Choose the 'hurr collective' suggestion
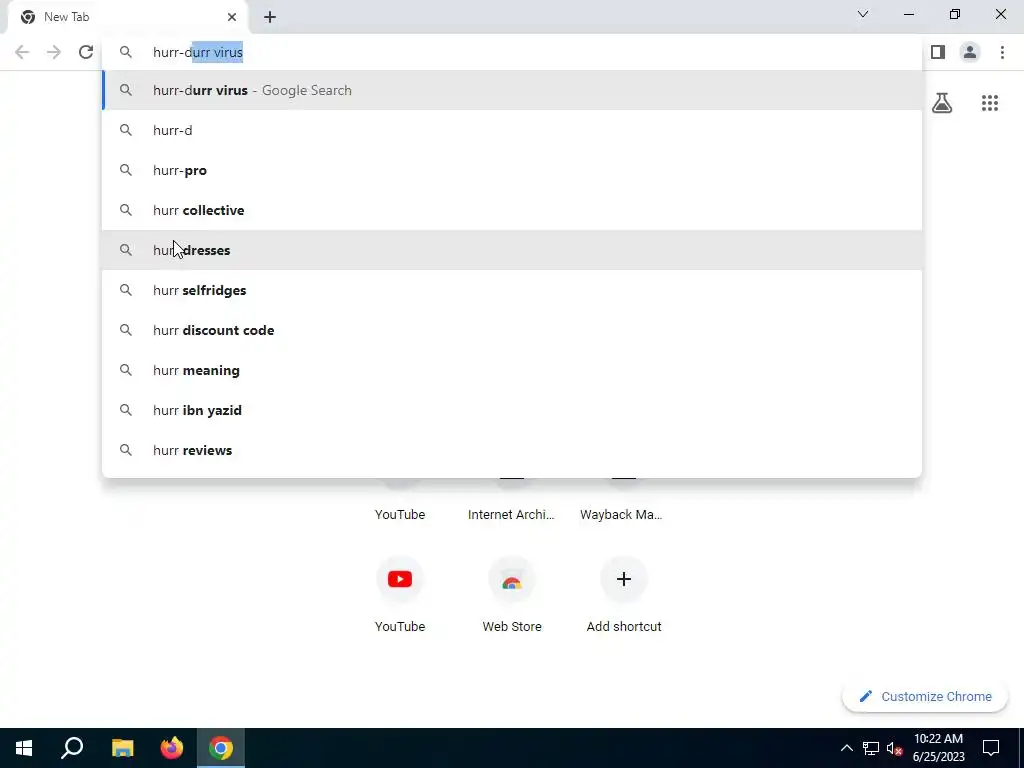This screenshot has height=768, width=1024. click(x=512, y=210)
